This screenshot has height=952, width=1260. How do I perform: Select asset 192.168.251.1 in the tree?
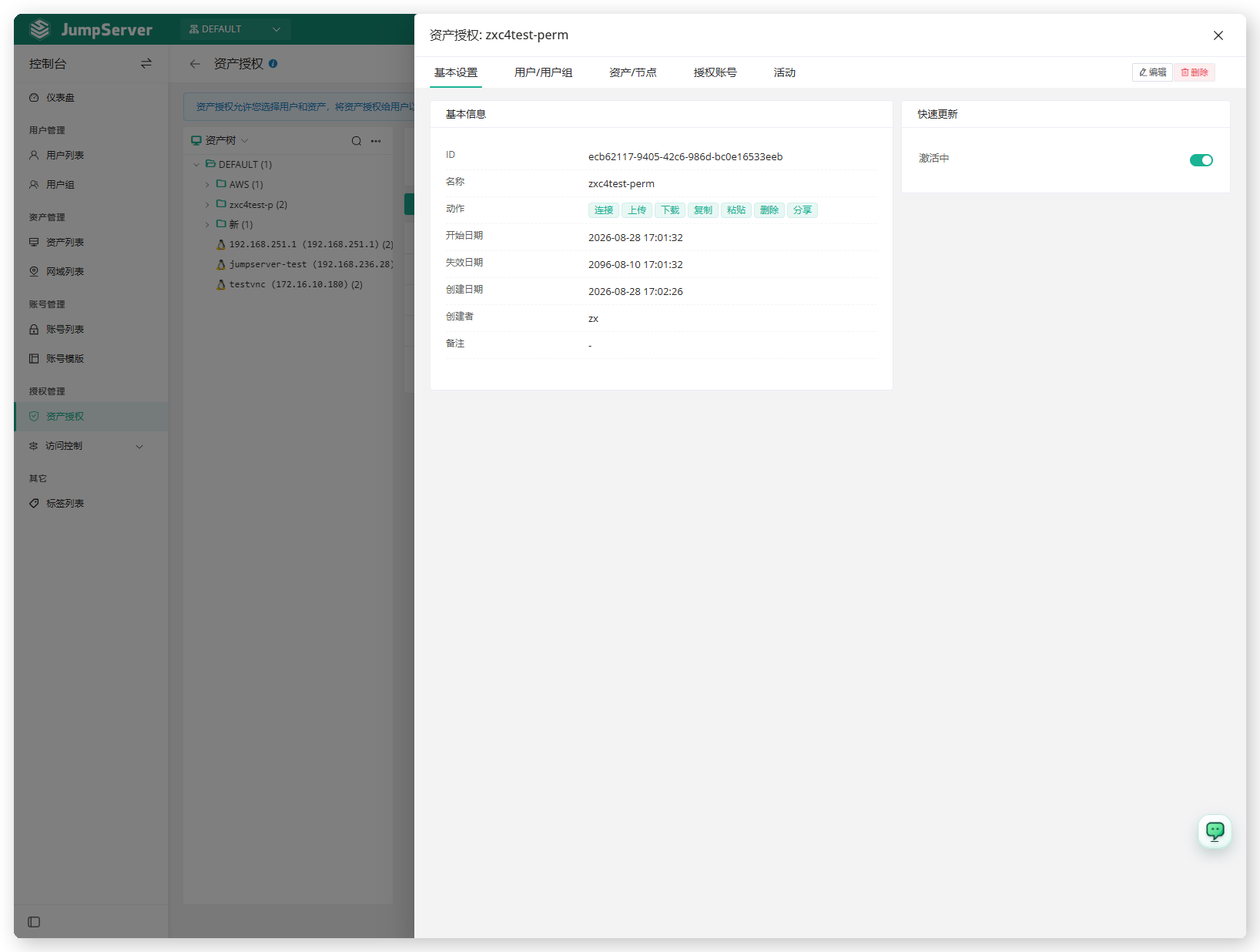305,245
